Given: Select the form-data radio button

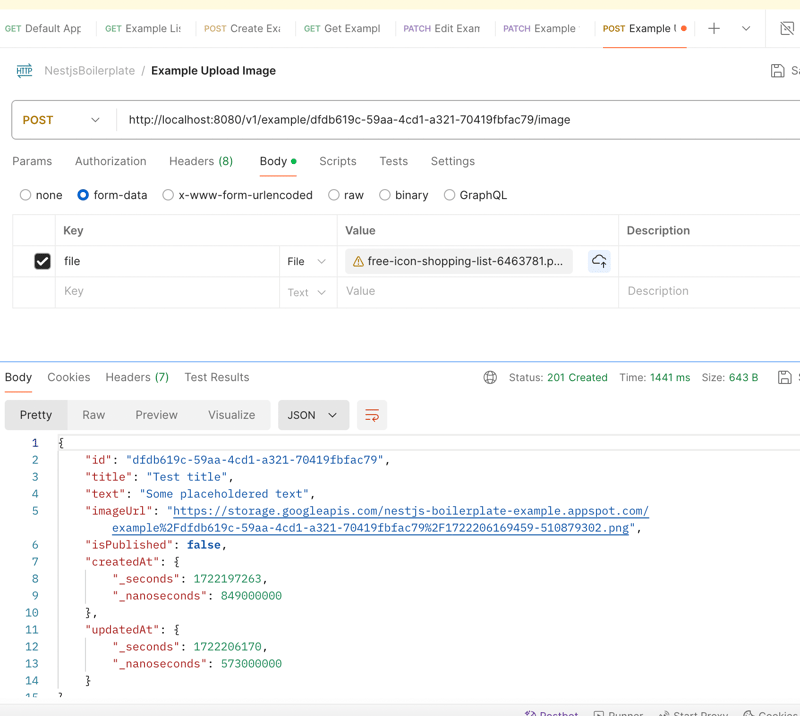Looking at the screenshot, I should pos(83,195).
